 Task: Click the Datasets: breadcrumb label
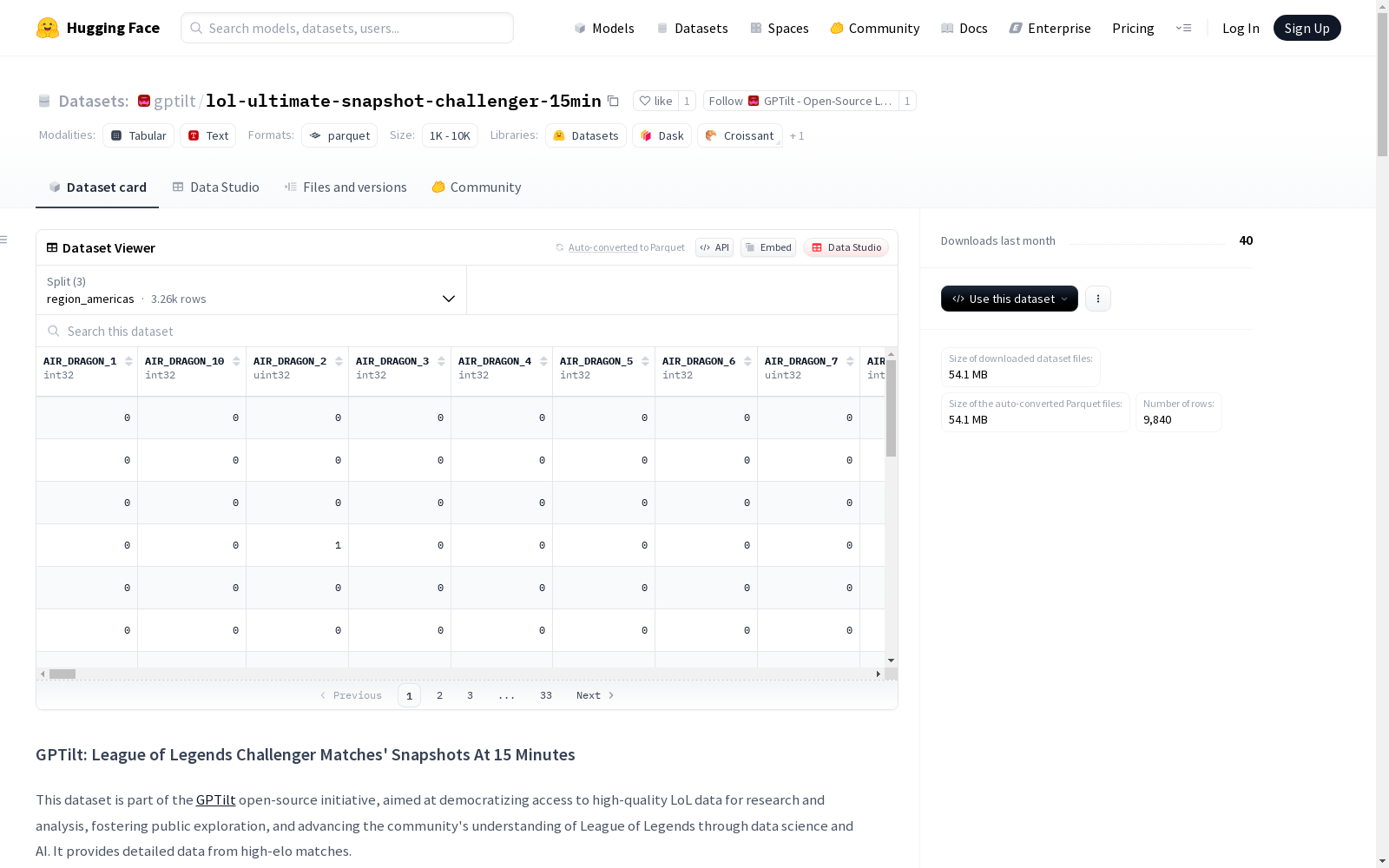[94, 101]
